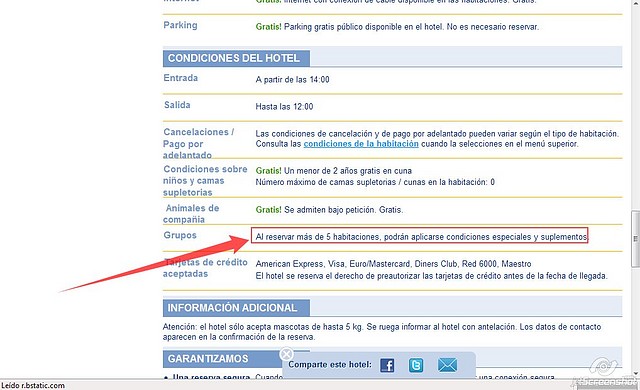Image resolution: width=640 pixels, height=390 pixels.
Task: Click 'Hasta las 12:00' text
Action: tap(284, 107)
